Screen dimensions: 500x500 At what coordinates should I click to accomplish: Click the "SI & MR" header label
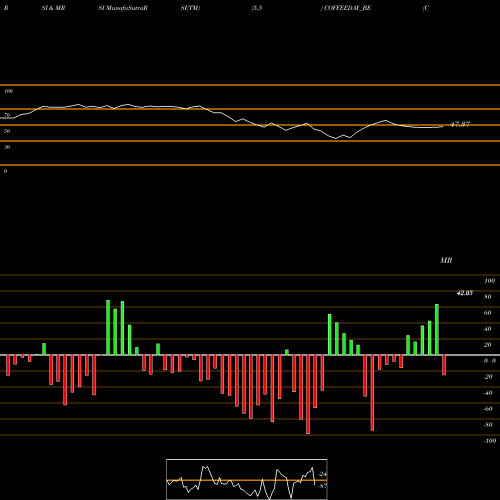[x=53, y=8]
